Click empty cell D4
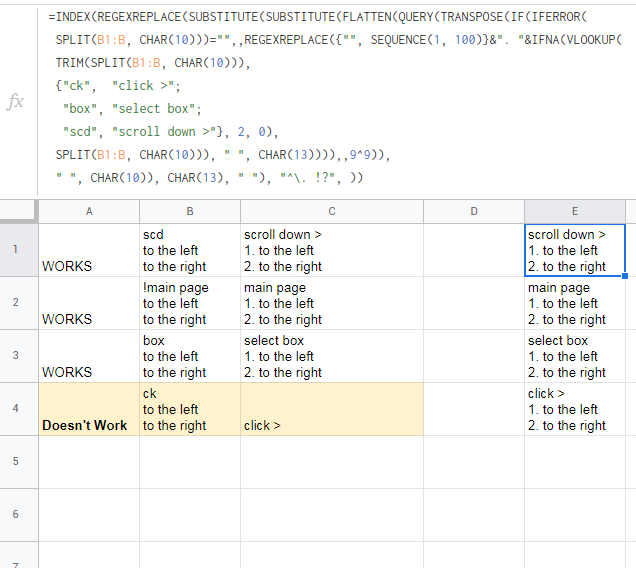636x568 pixels. [474, 409]
